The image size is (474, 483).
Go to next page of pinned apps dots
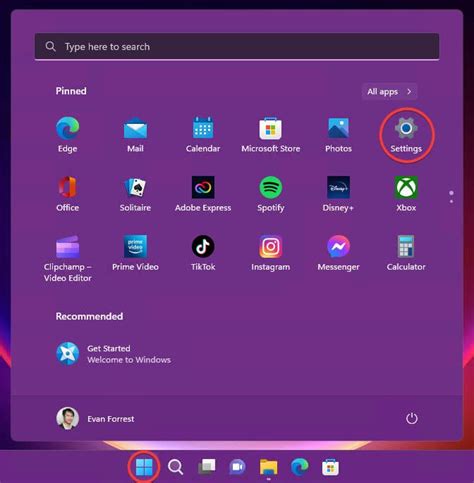coord(451,201)
